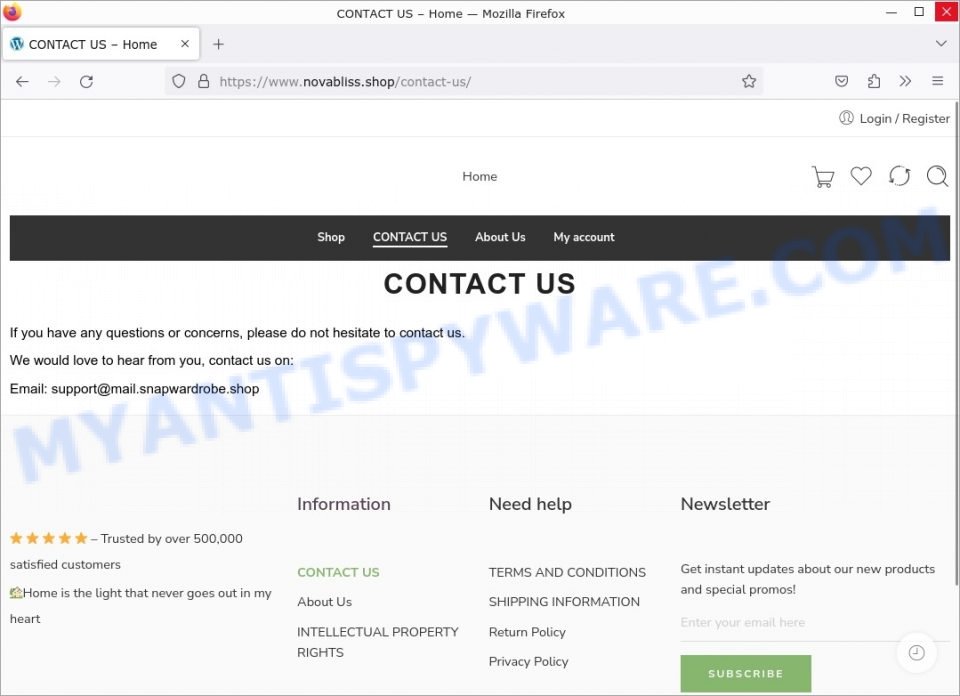Open the INTELLECTUAL PROPERTY RIGHTS link
960x696 pixels.
(x=378, y=642)
